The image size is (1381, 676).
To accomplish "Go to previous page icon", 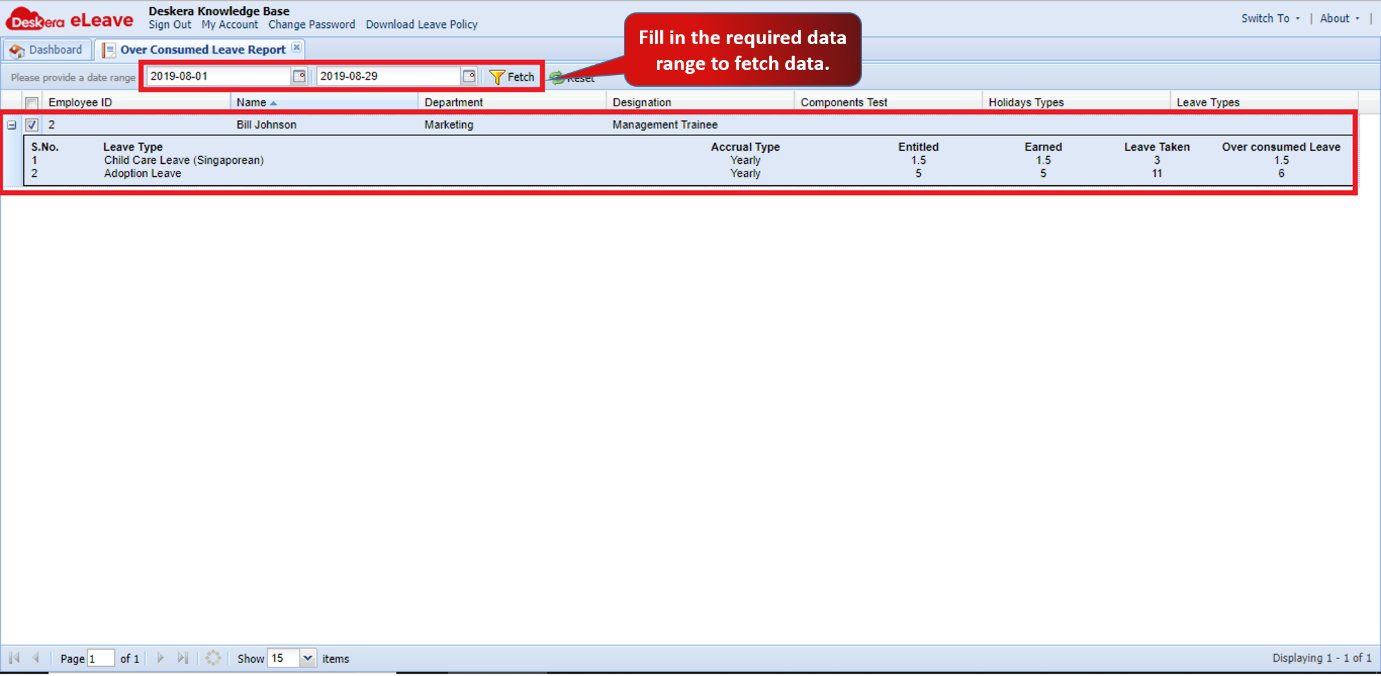I will click(36, 658).
